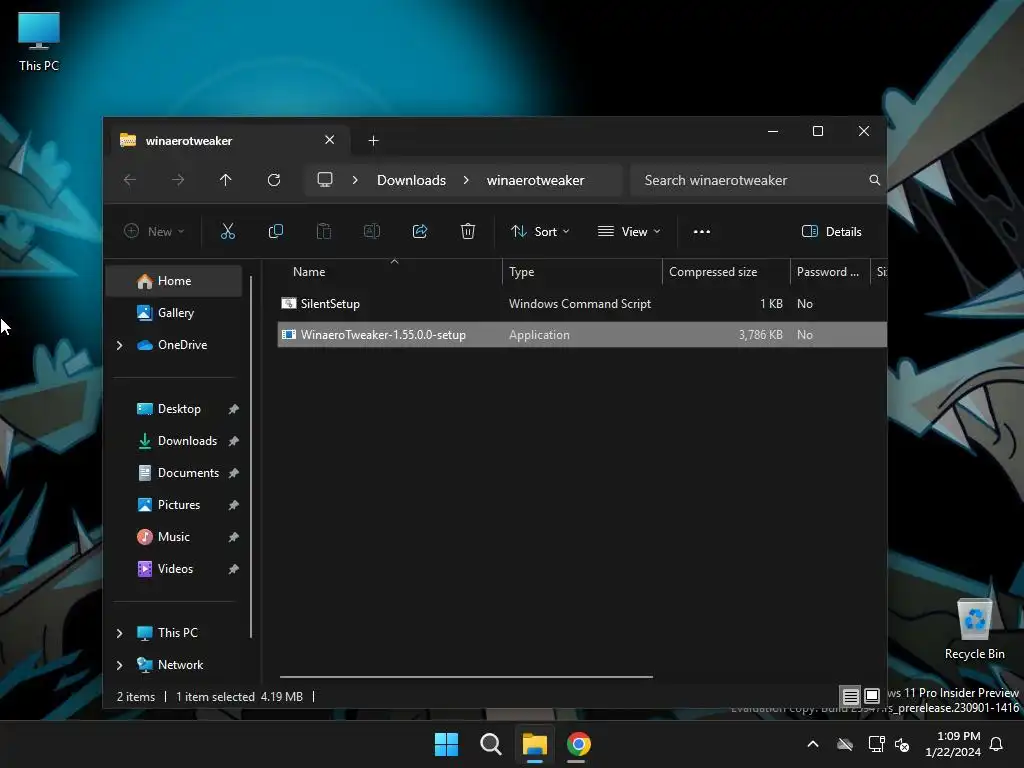Screen dimensions: 1024x768
Task: Click the horizontal scrollbar in file list
Action: coord(466,677)
